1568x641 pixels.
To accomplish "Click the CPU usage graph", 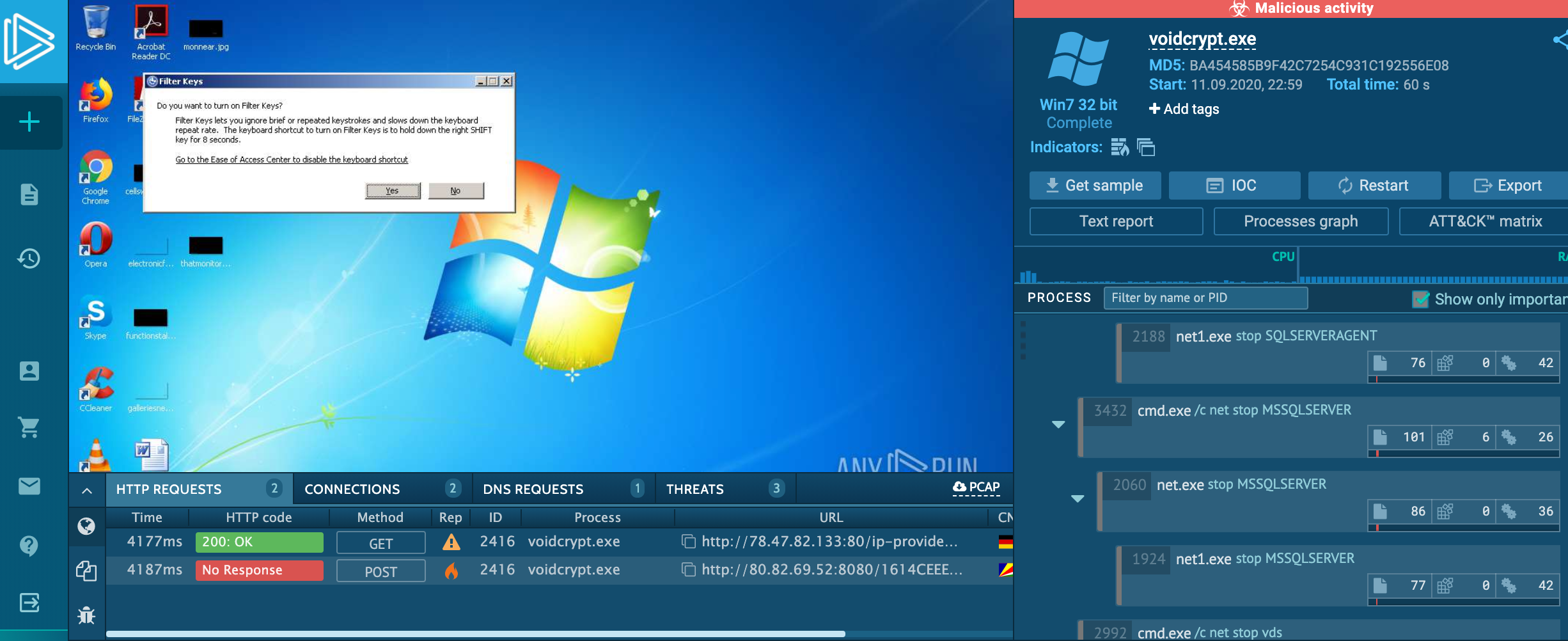I will pyautogui.click(x=1156, y=266).
